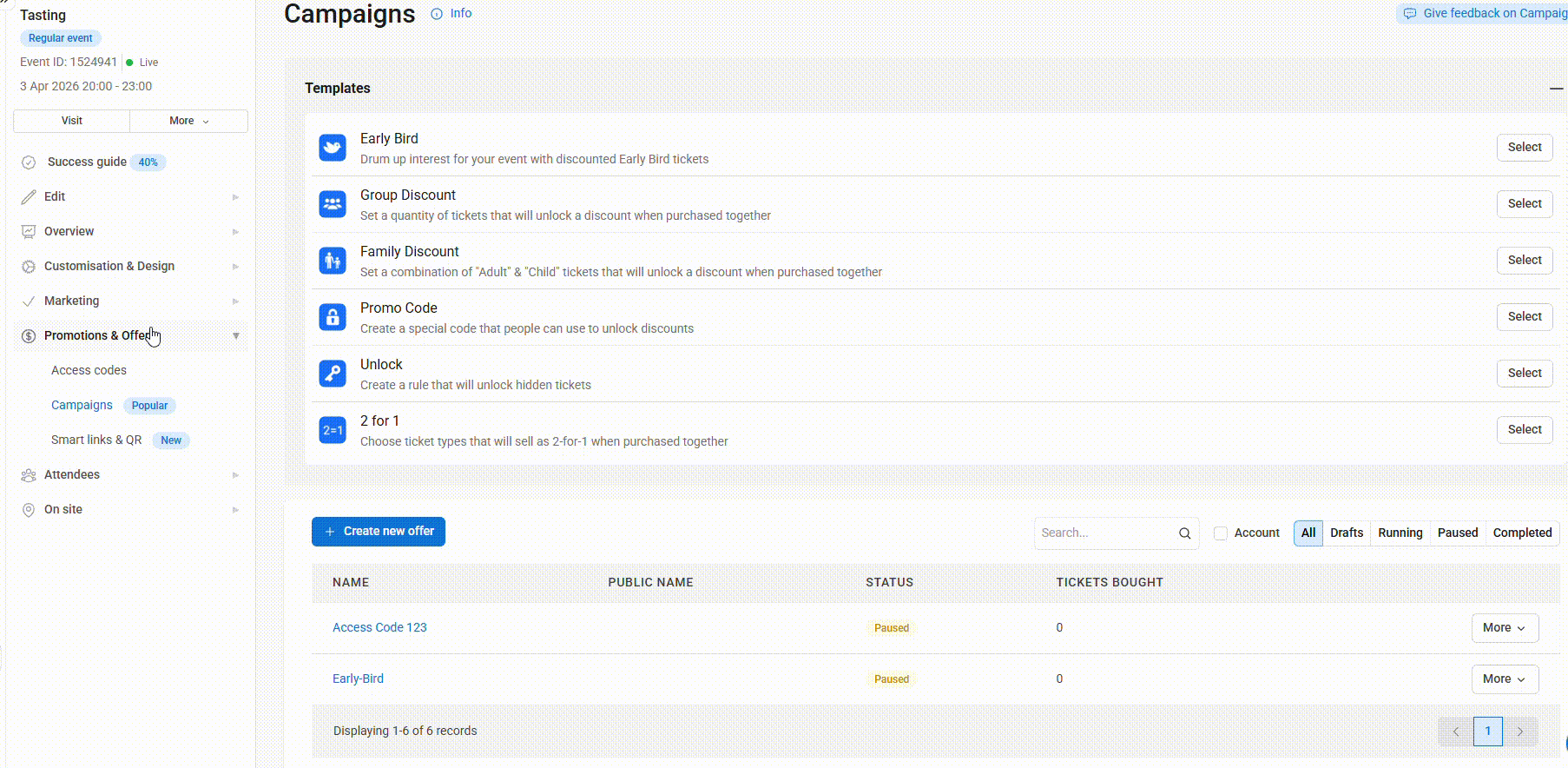Viewport: 1568px width, 768px height.
Task: Show All offers filter tab
Action: (x=1308, y=533)
